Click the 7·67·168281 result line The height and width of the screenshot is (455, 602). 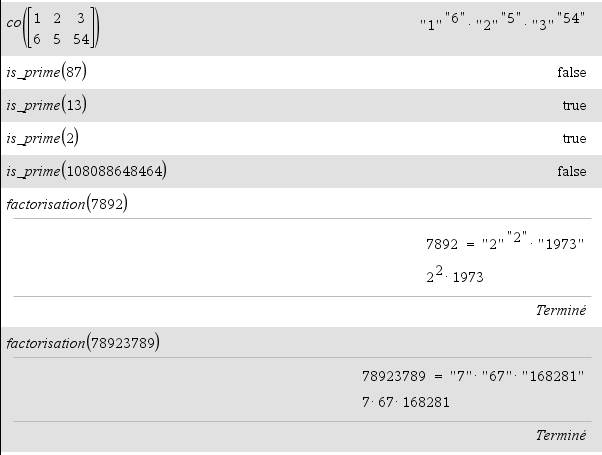[405, 402]
